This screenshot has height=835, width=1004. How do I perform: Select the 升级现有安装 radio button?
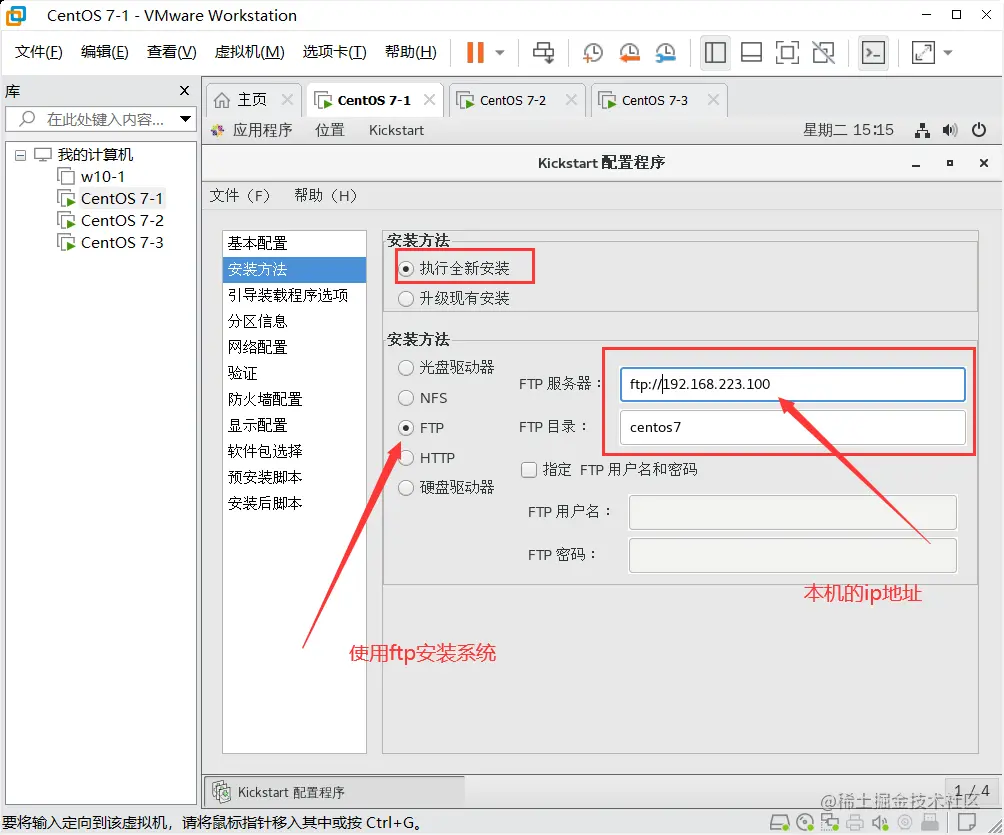[406, 299]
